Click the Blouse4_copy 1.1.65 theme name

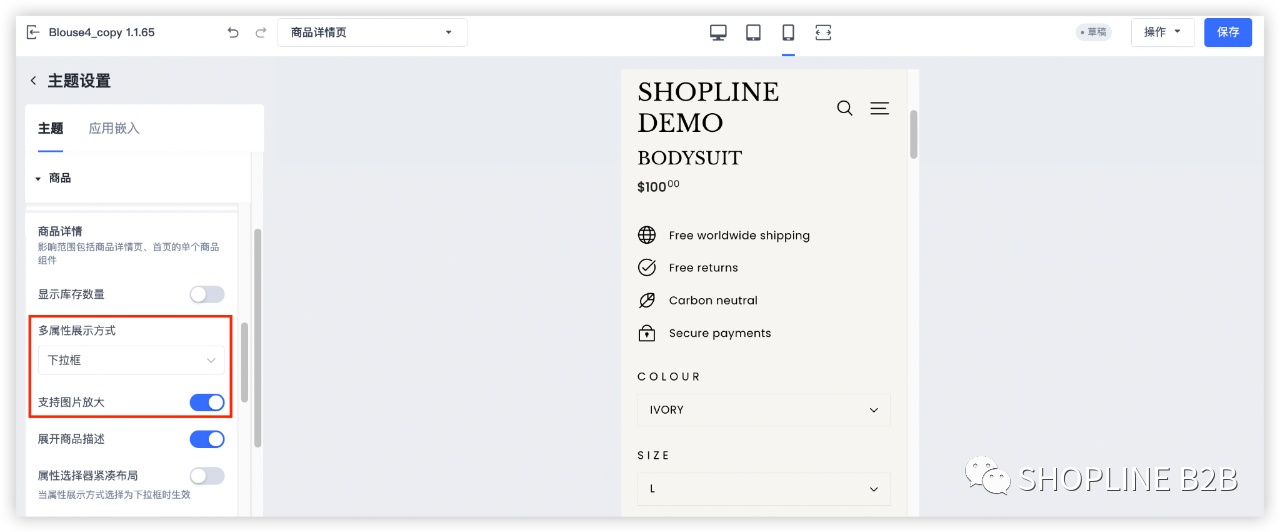[102, 32]
